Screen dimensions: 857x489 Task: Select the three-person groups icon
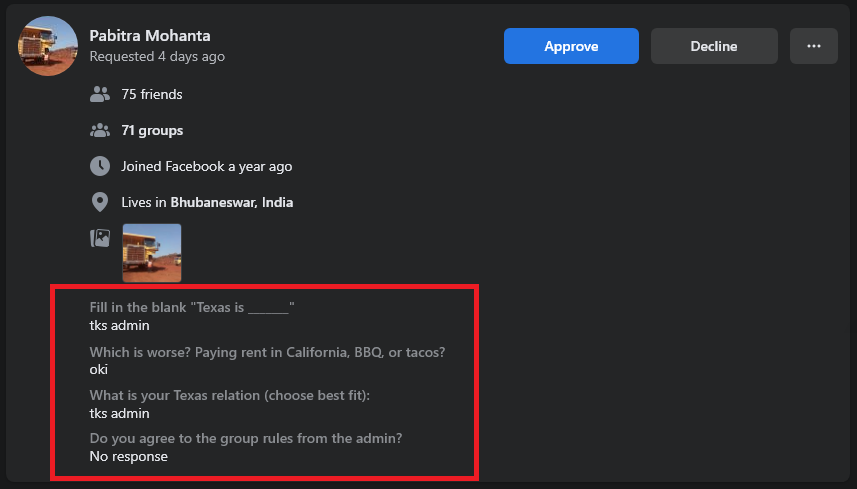coord(99,130)
